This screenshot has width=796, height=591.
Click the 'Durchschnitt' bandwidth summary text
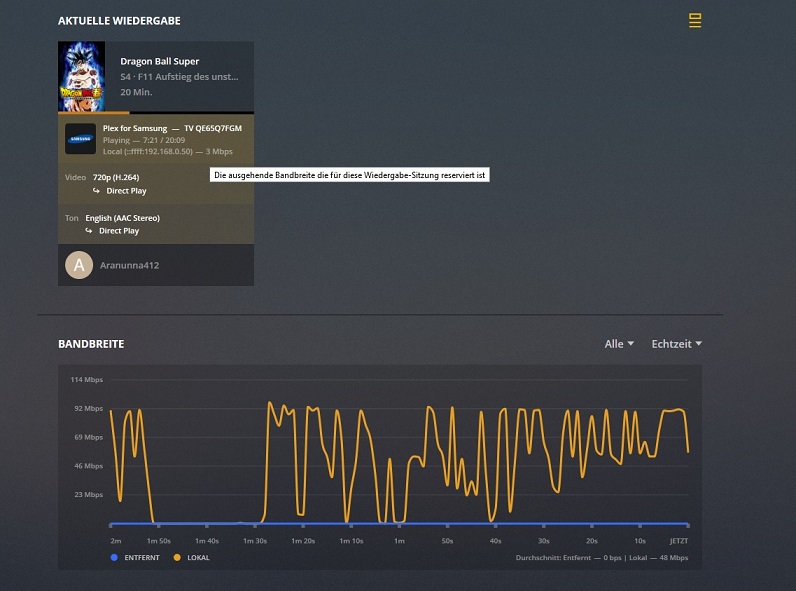[x=602, y=557]
